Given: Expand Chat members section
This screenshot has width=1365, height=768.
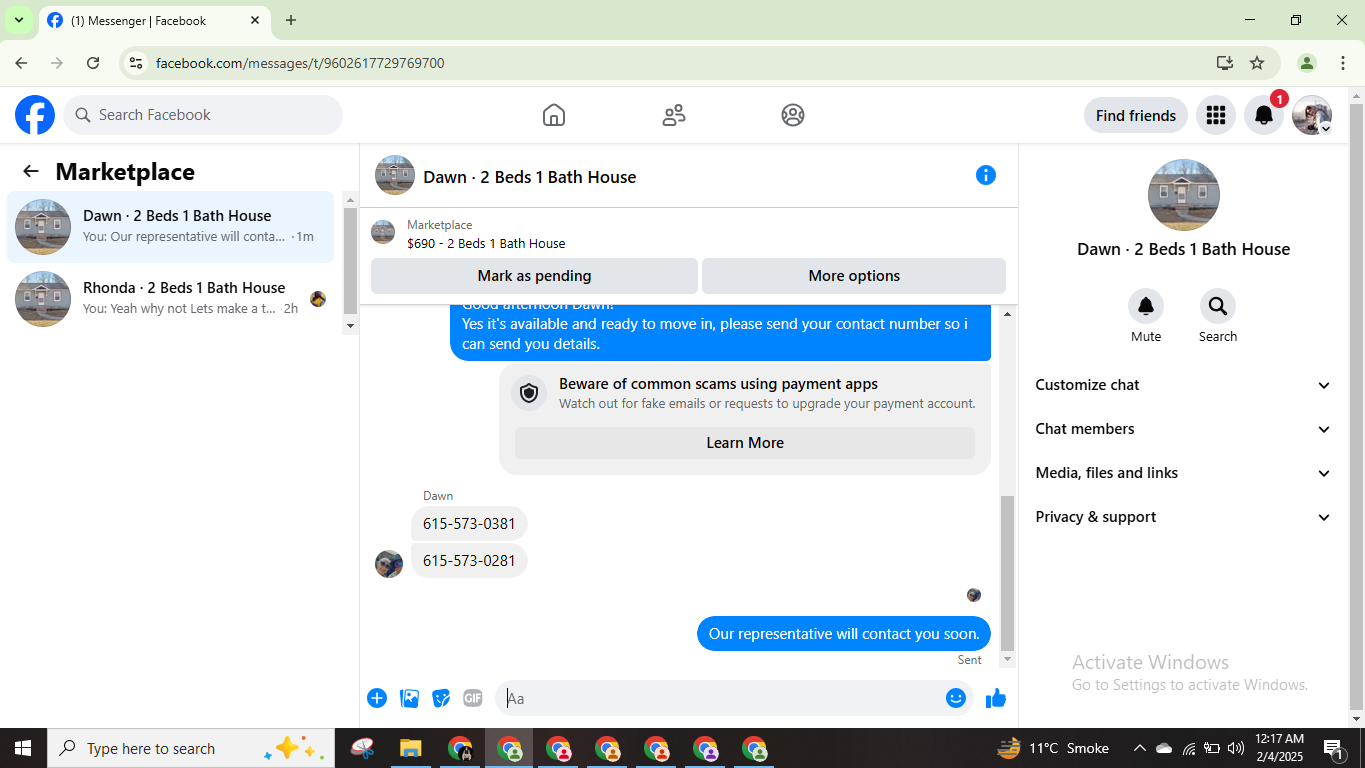Looking at the screenshot, I should pos(1183,429).
